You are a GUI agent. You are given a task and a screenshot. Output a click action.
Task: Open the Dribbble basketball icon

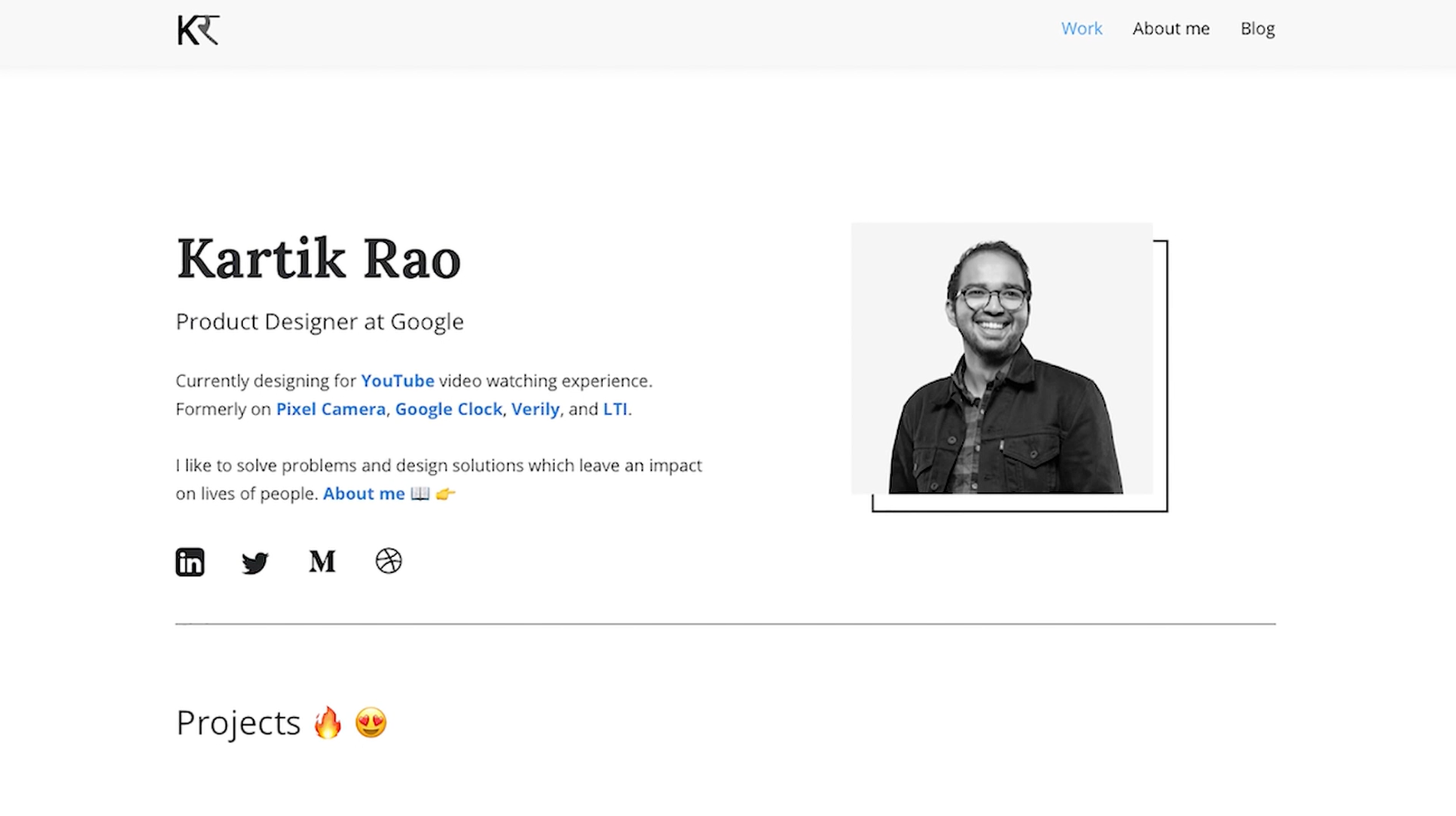click(389, 560)
